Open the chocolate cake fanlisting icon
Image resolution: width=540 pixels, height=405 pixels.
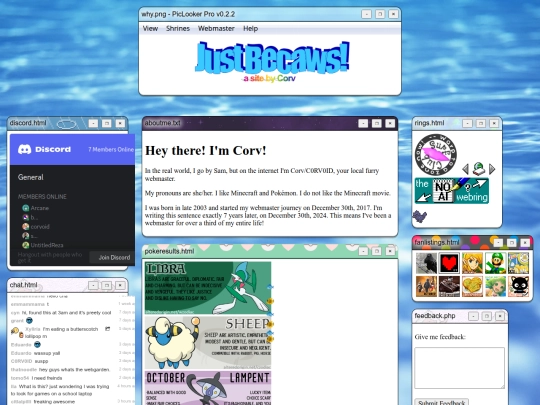coord(449,286)
